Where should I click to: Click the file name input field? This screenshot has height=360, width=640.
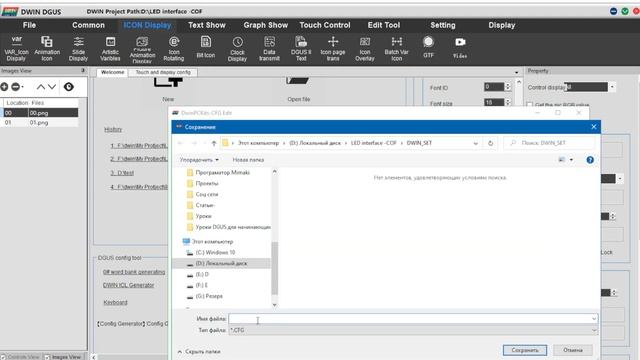click(x=410, y=318)
